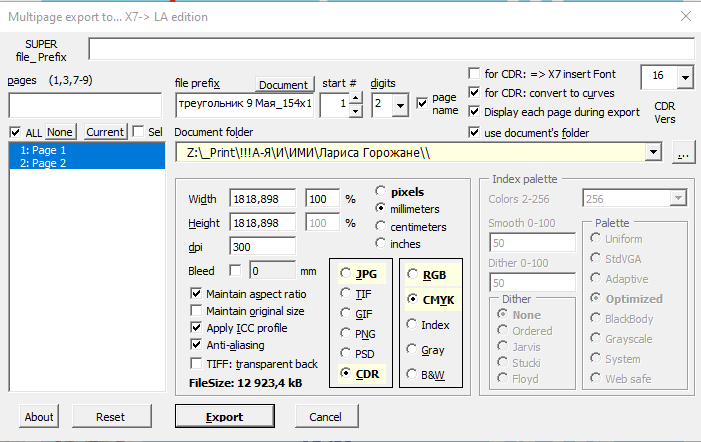Toggle Anti-aliasing checkbox
The width and height of the screenshot is (701, 442).
point(196,345)
